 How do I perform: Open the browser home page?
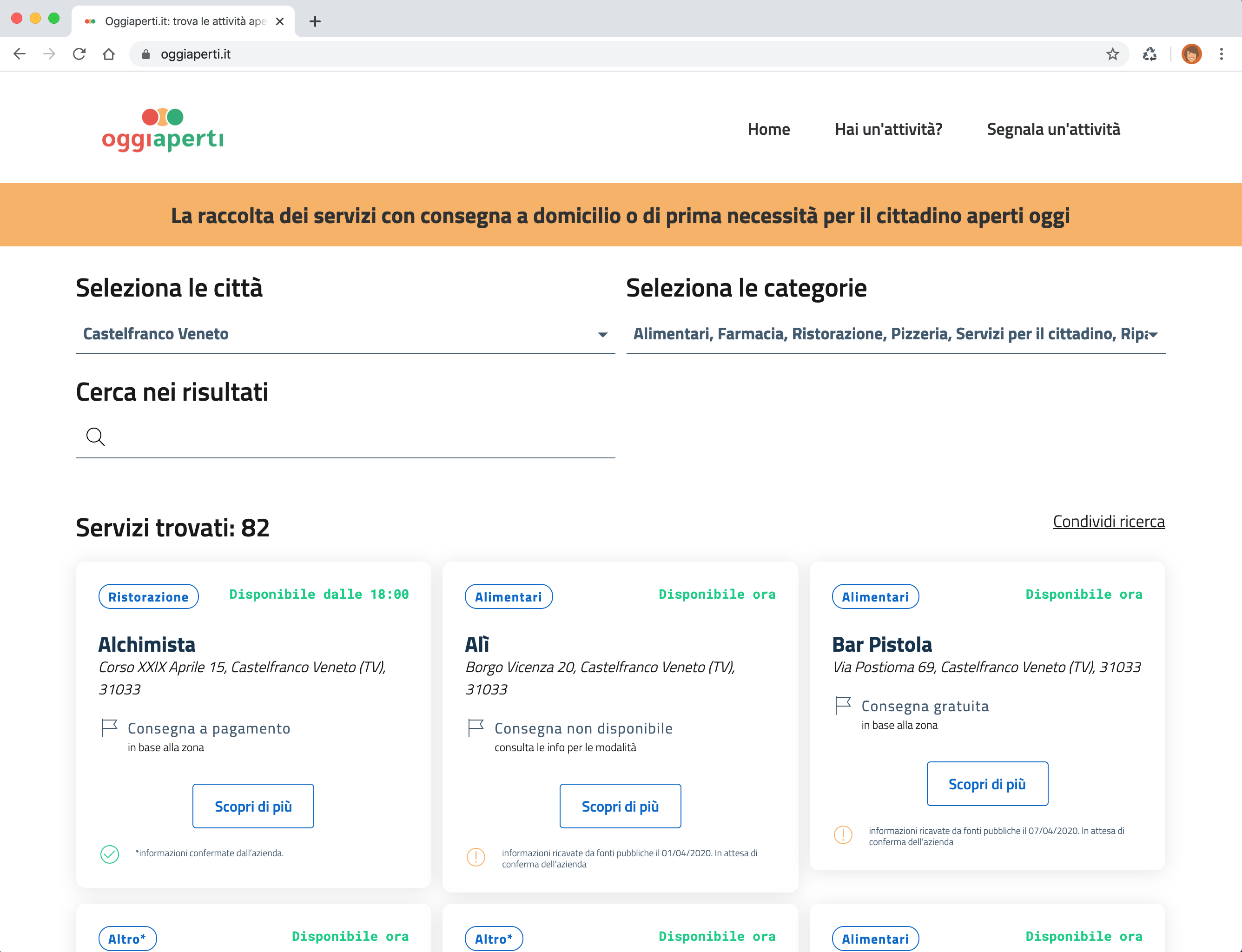109,54
